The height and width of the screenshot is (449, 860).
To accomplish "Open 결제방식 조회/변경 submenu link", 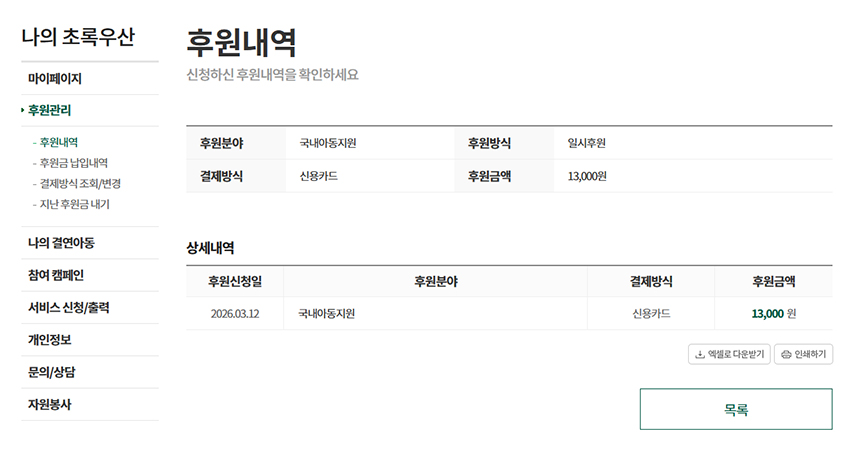I will point(80,184).
